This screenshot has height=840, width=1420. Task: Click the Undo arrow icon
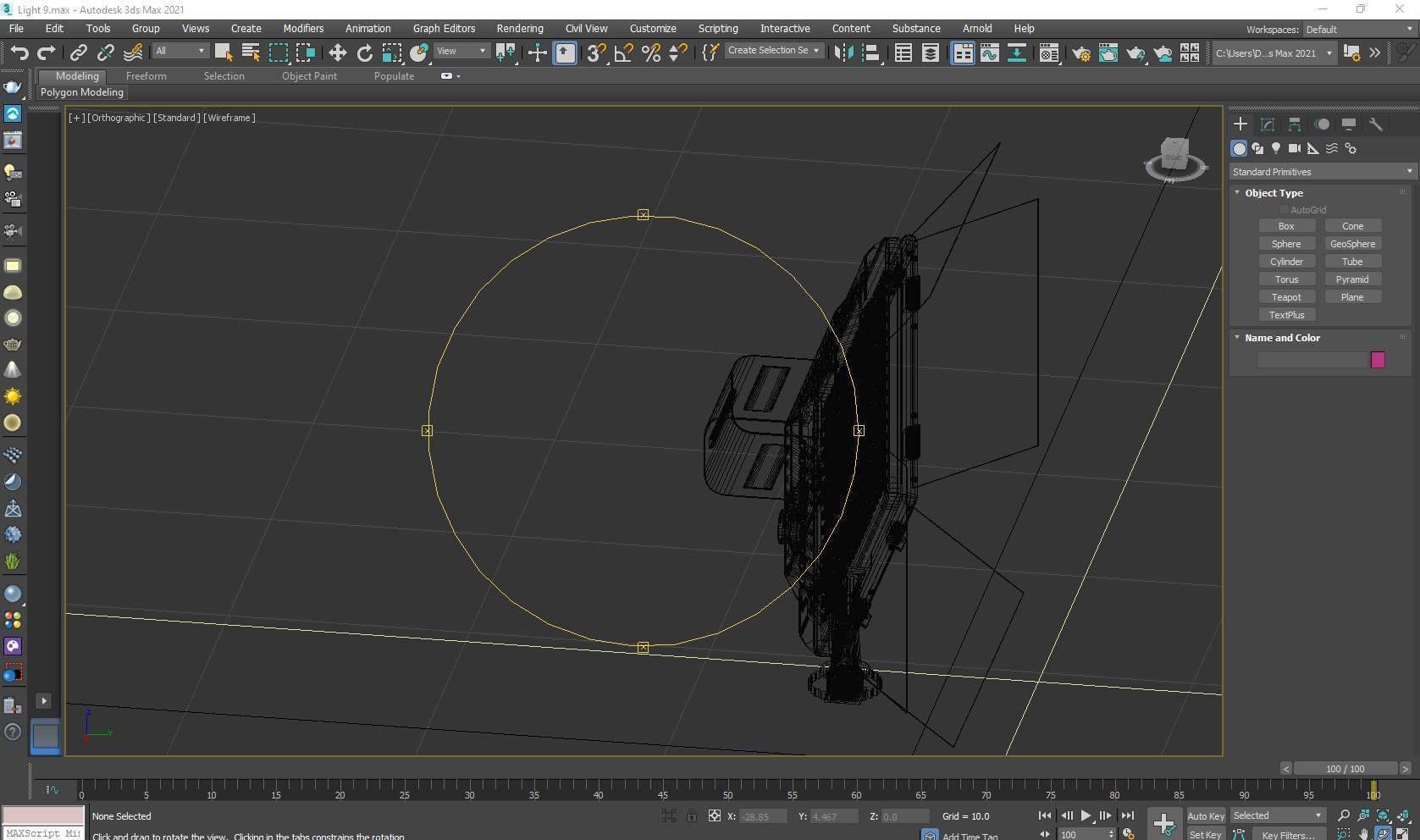click(19, 52)
